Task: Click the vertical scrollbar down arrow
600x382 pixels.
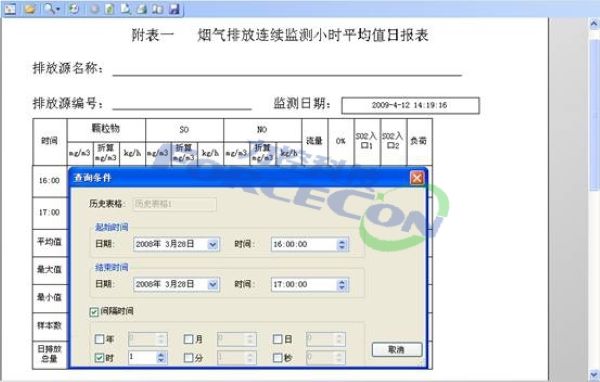Action: pos(594,374)
